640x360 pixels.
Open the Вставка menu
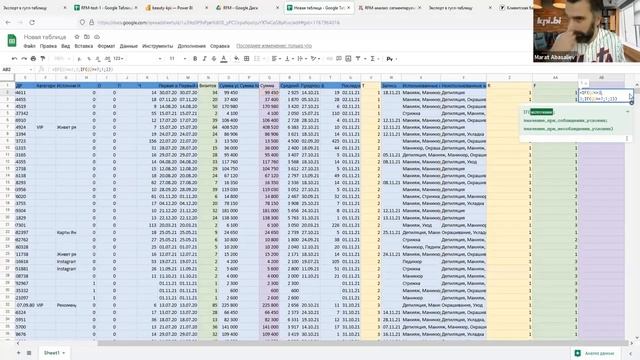tap(84, 46)
